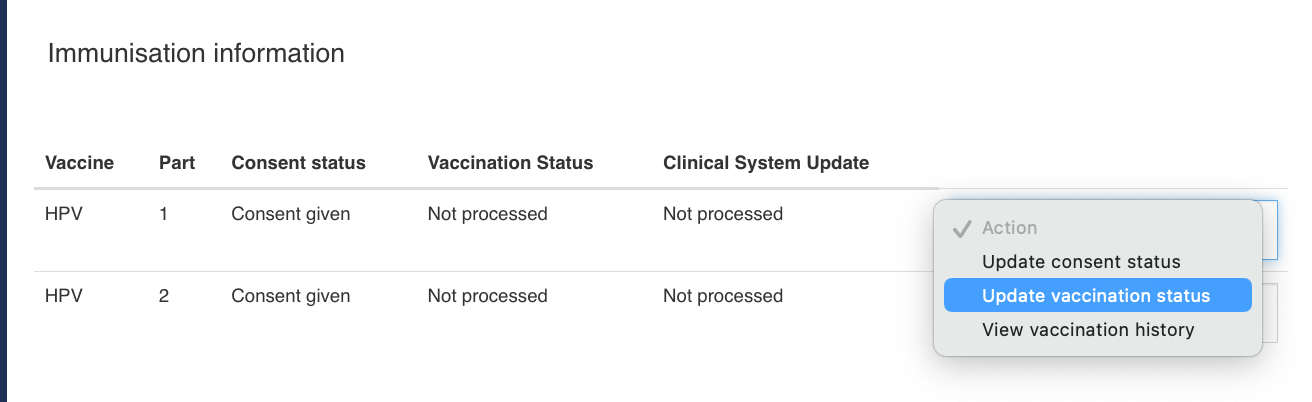The height and width of the screenshot is (402, 1312).
Task: Click part 1 Vaccination Status "Not processed"
Action: coord(487,214)
